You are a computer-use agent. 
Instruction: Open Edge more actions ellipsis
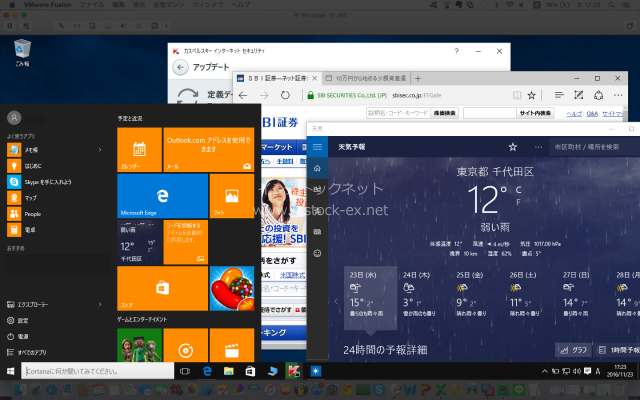(618, 96)
